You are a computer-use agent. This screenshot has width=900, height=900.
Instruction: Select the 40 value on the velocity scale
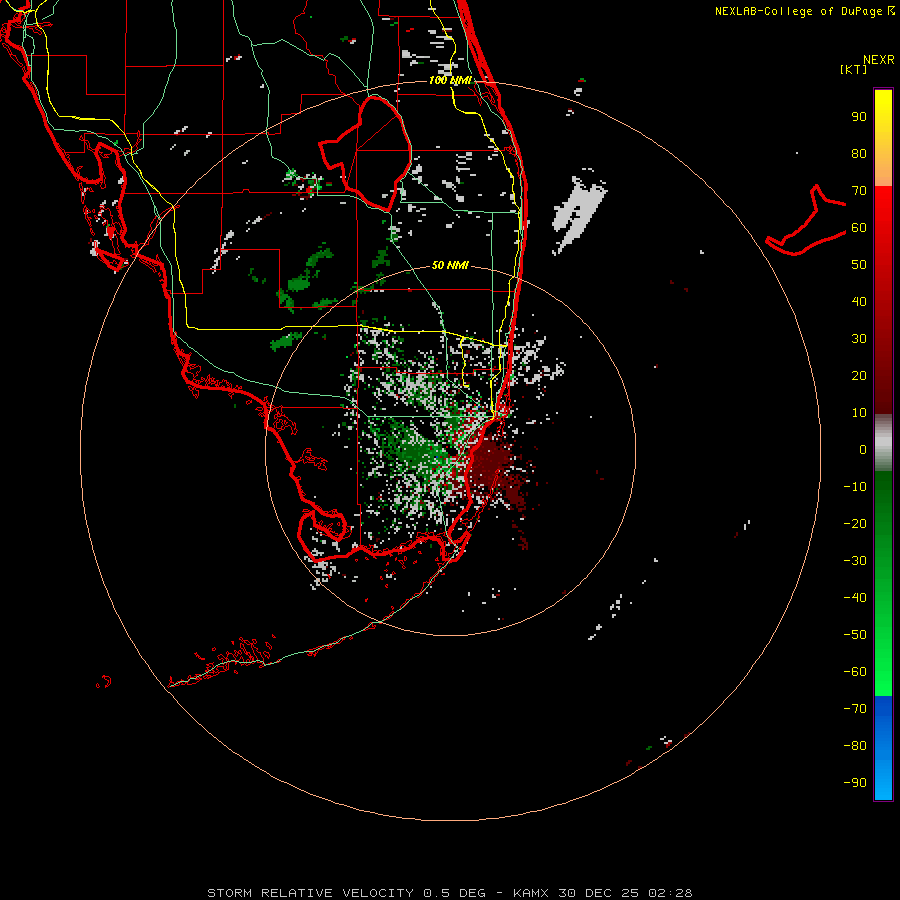coord(859,301)
